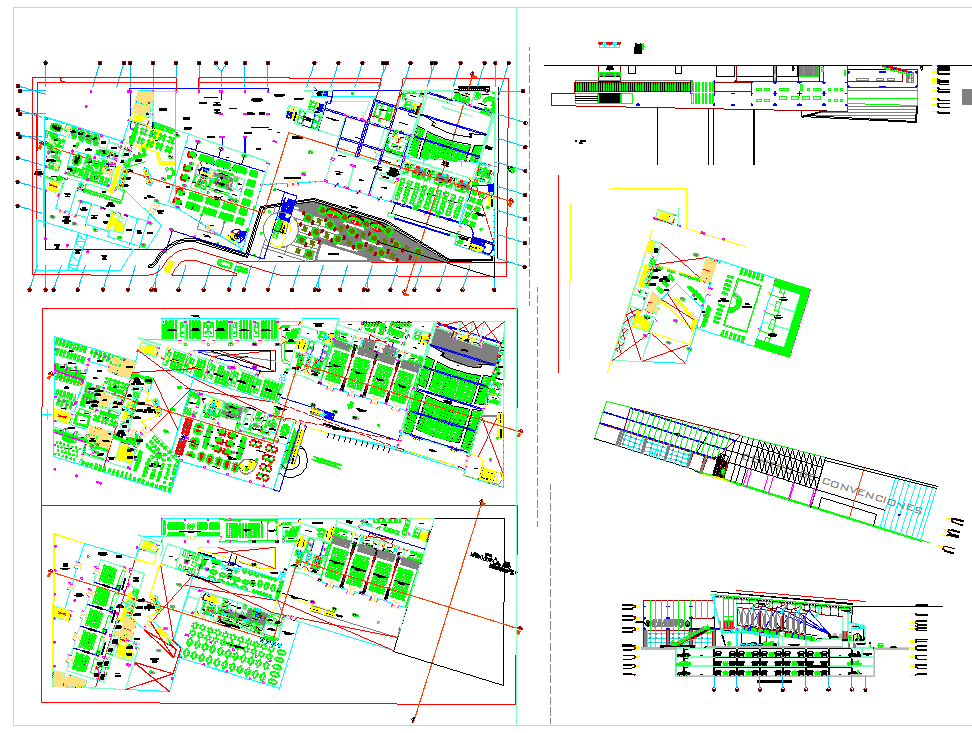Select the tan filled area in bottom-left plan
The height and width of the screenshot is (733, 972).
coord(68,680)
